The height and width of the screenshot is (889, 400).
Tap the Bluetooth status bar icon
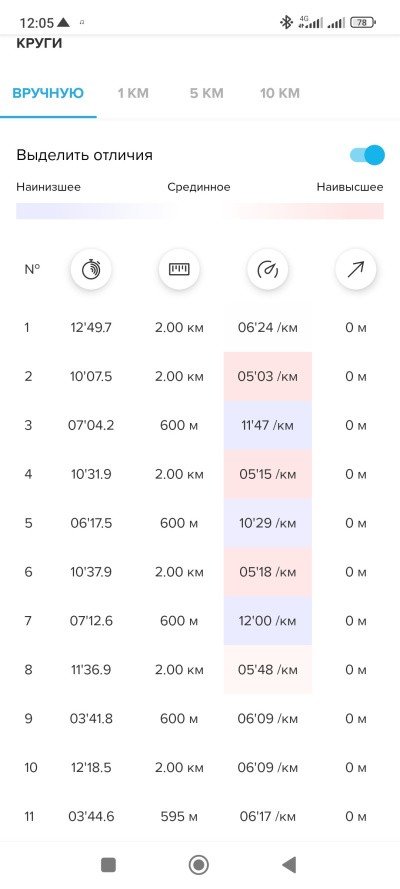coord(287,23)
